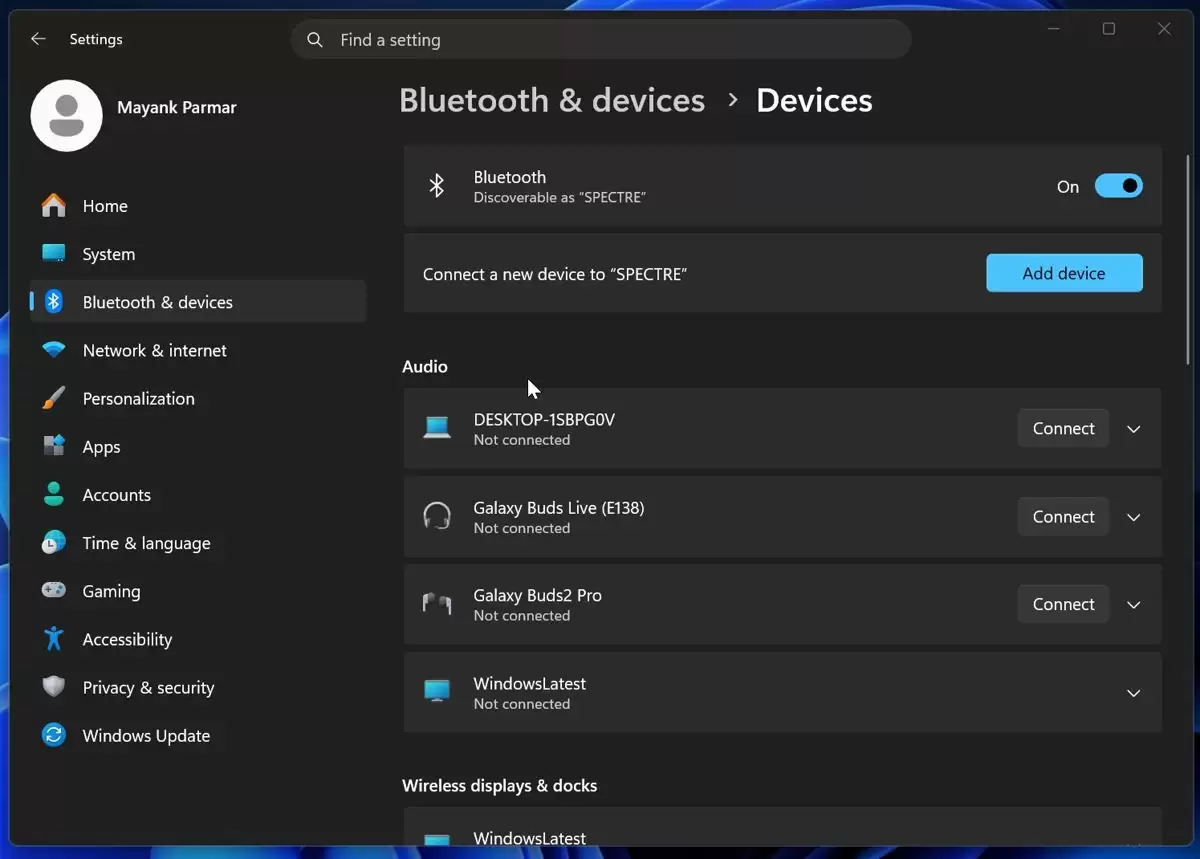Click the monitor icon for WindowsLatest audio
This screenshot has width=1200, height=859.
[x=437, y=692]
